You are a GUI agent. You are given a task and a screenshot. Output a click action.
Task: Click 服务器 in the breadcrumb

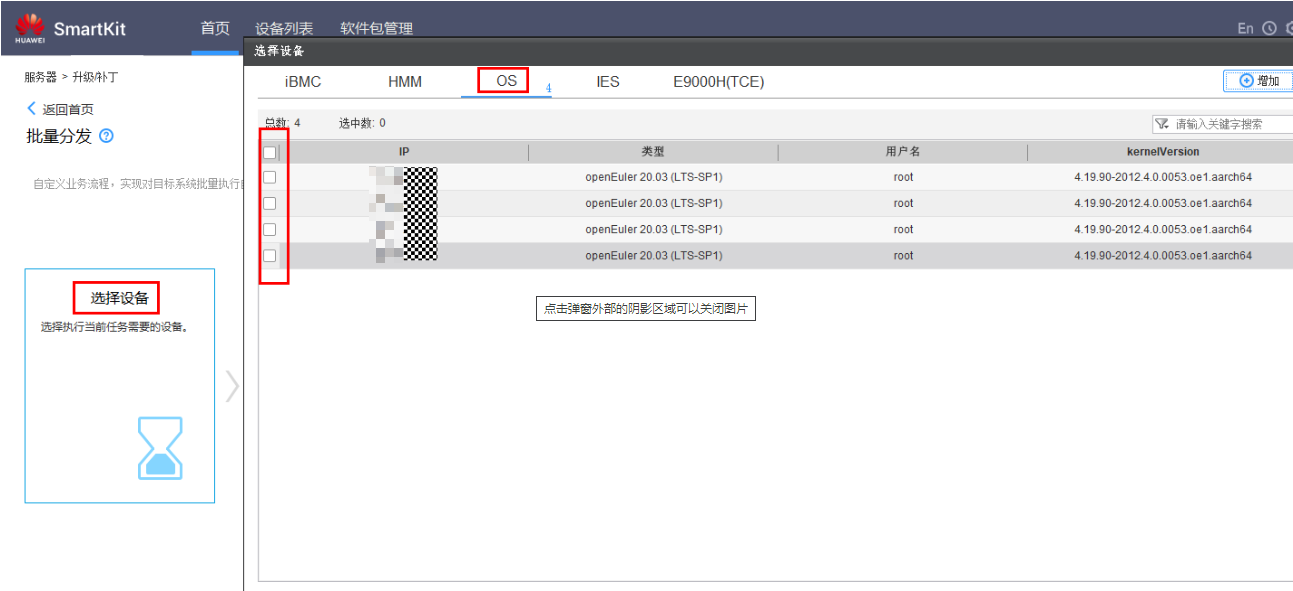click(41, 77)
